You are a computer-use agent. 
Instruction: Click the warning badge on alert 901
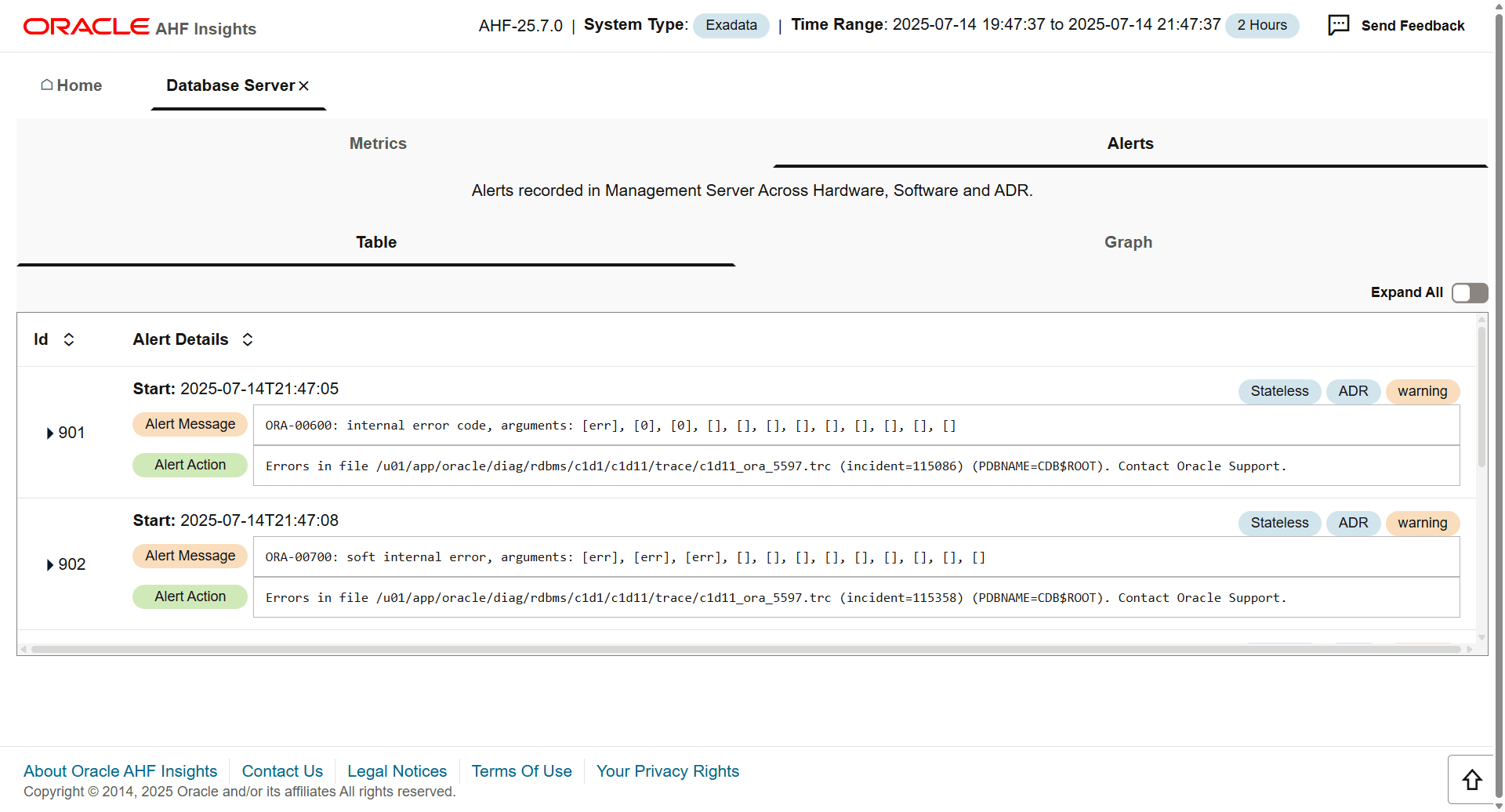[1422, 391]
